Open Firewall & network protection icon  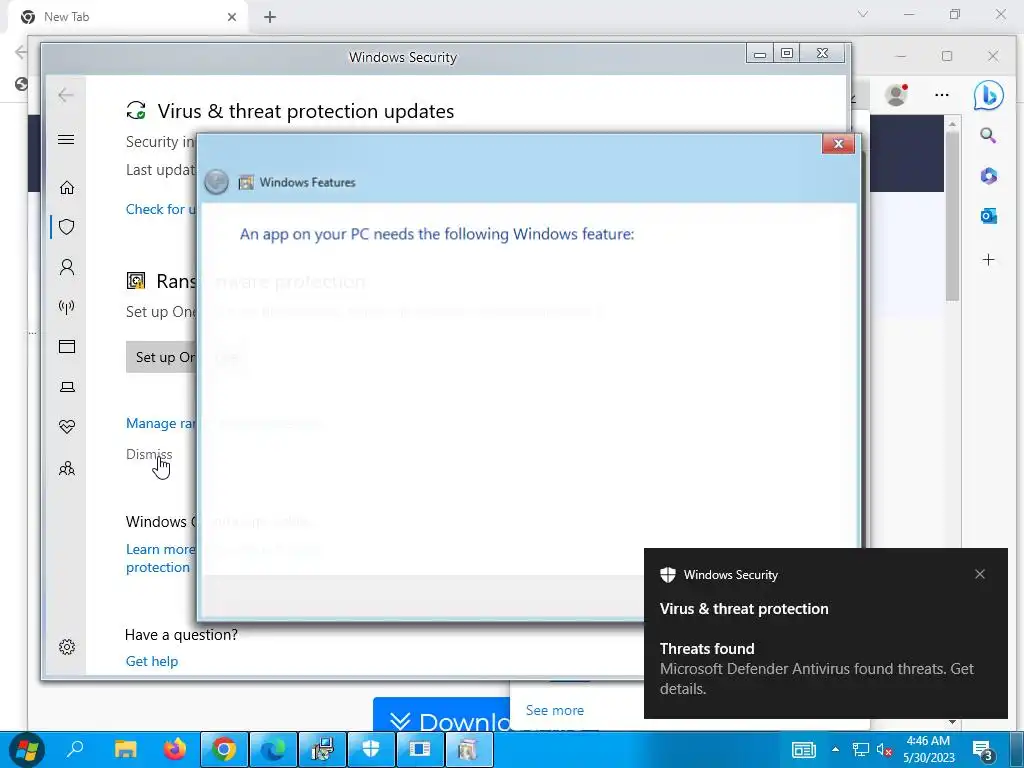tap(67, 306)
